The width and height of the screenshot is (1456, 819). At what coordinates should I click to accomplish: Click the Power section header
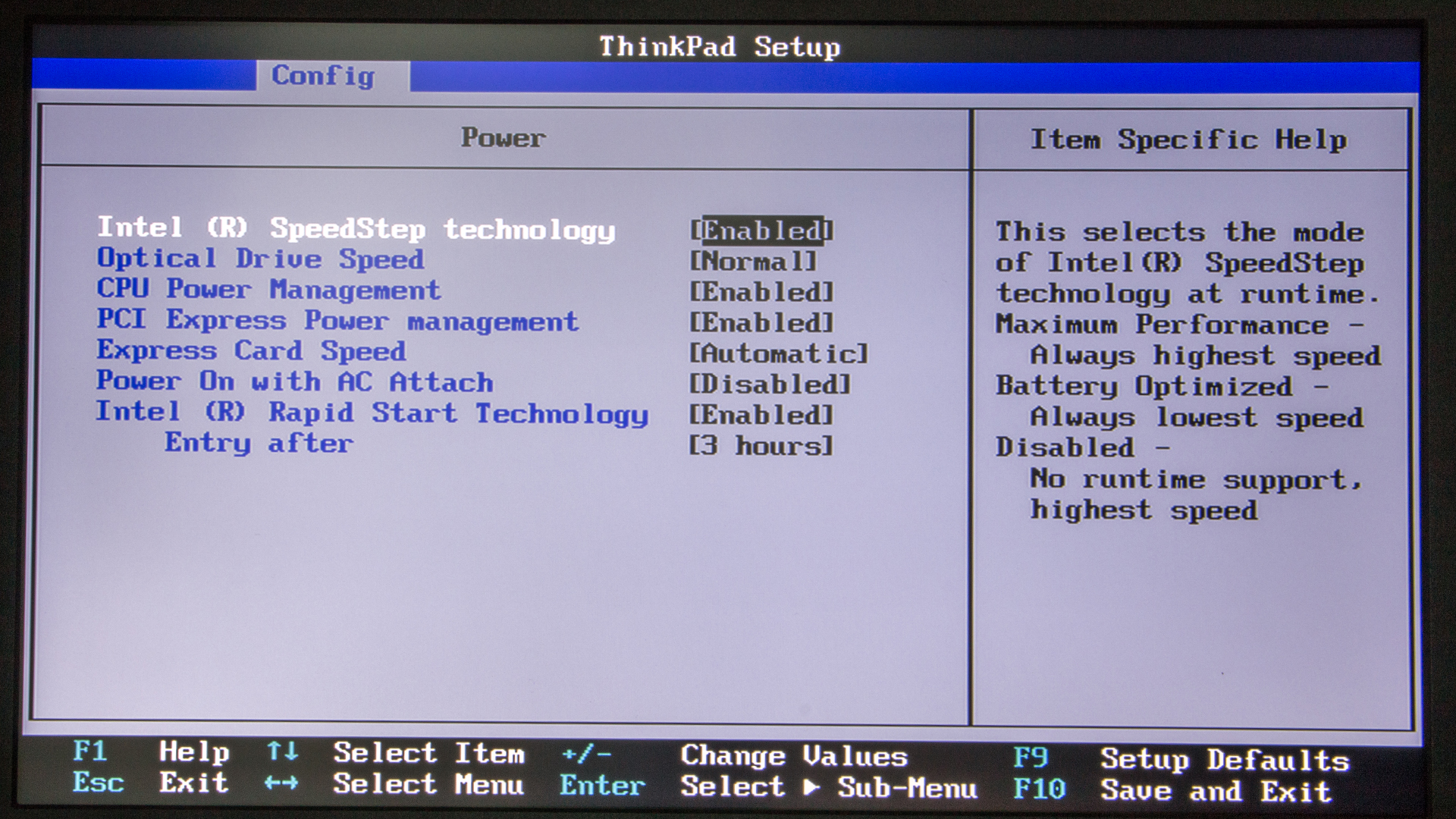[x=503, y=138]
